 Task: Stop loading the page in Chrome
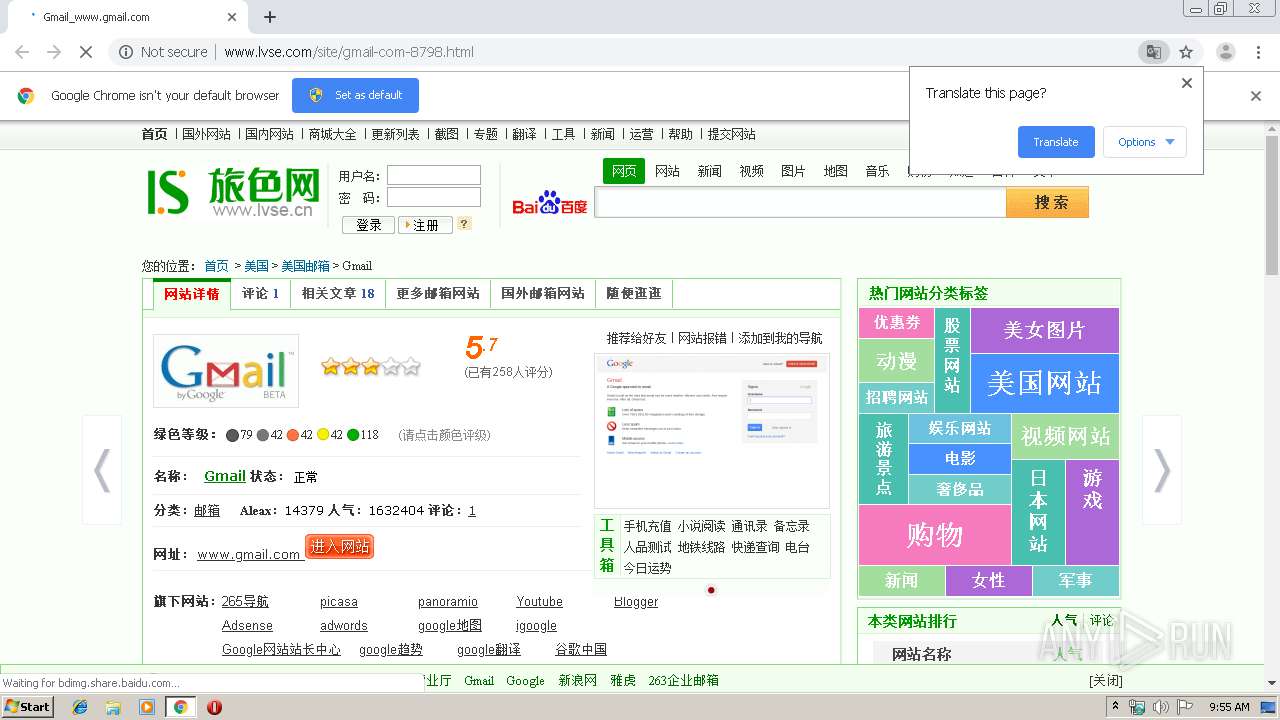[x=86, y=52]
